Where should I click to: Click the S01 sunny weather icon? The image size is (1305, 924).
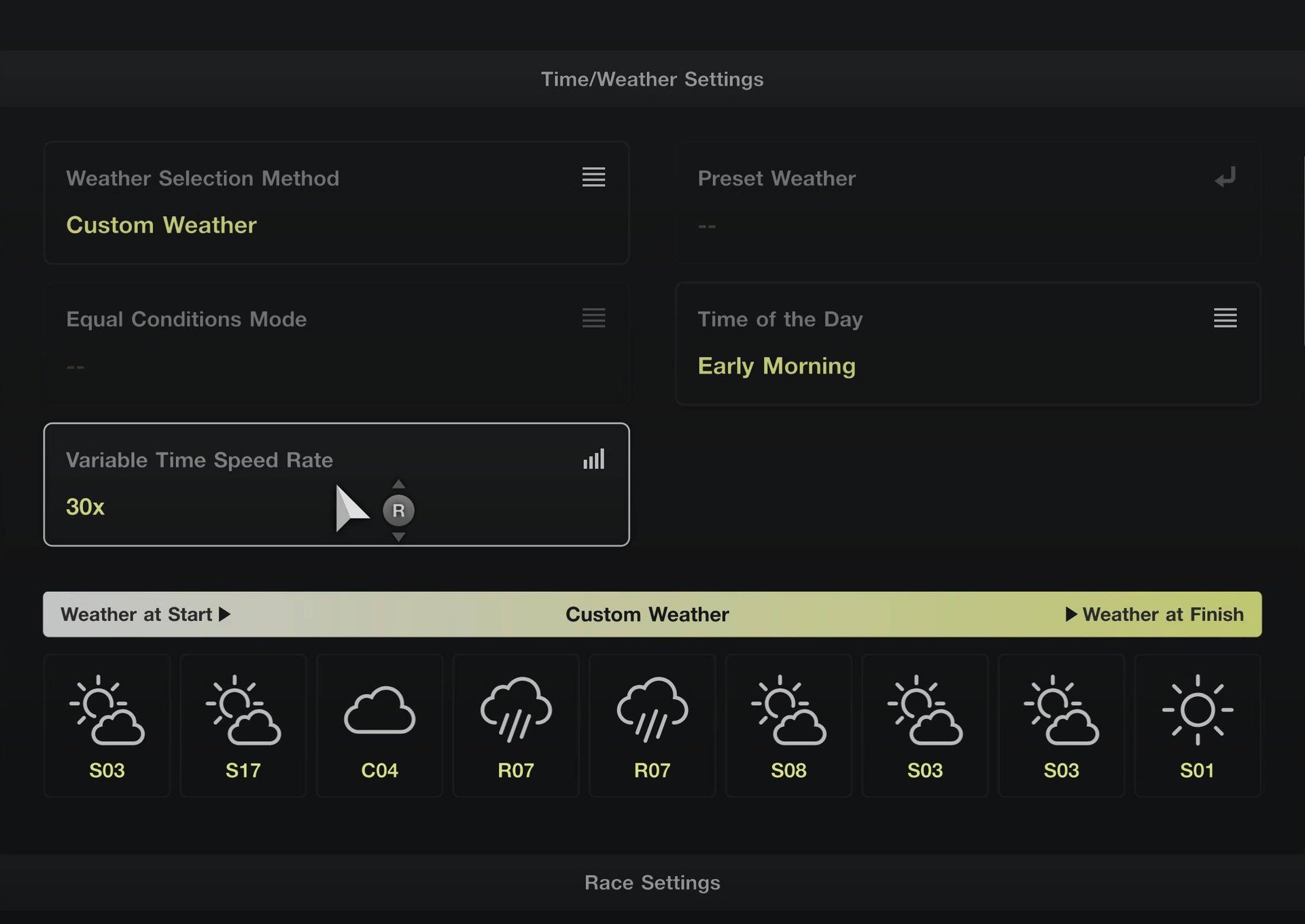point(1197,710)
